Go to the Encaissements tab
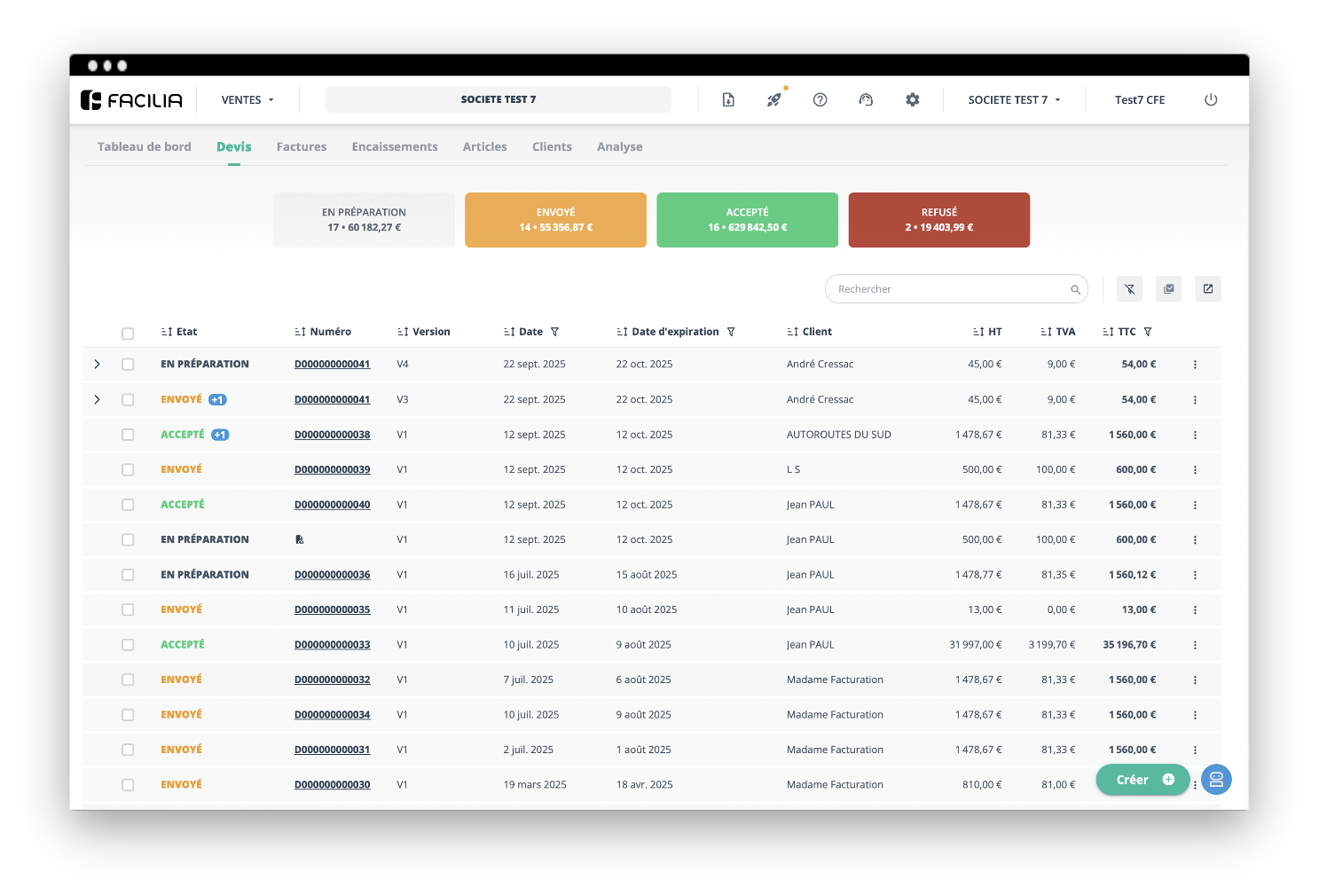Screen dimensions: 1319x896 click(x=394, y=147)
